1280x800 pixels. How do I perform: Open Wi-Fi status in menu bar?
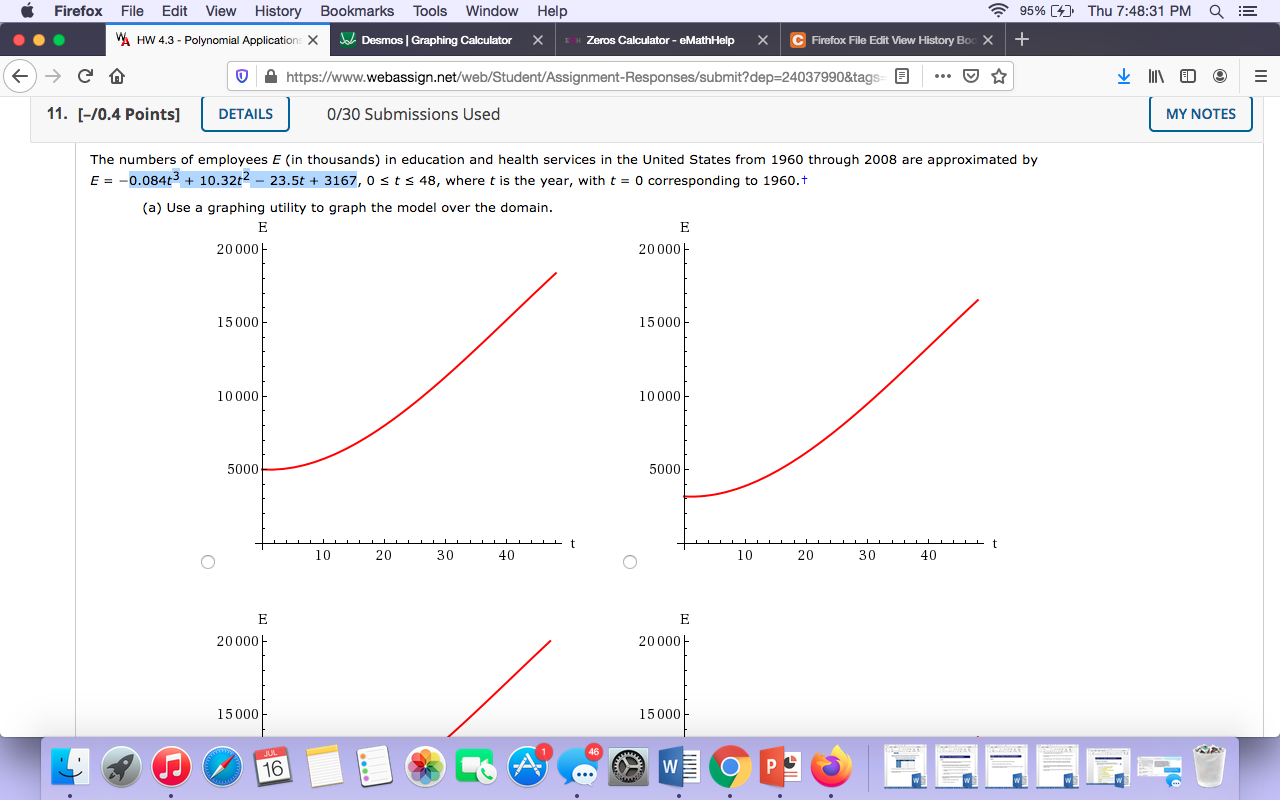[998, 11]
